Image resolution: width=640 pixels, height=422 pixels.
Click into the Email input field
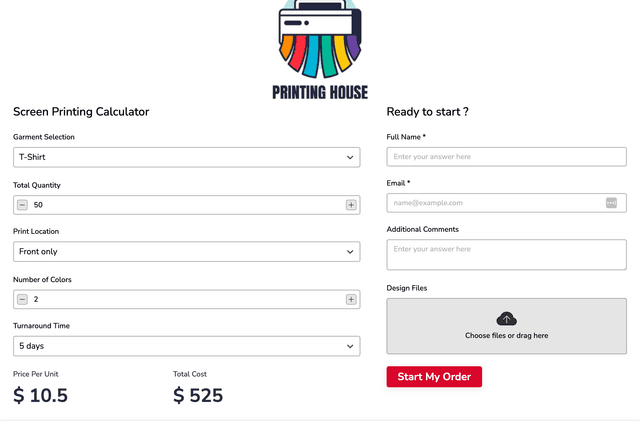[x=495, y=203]
